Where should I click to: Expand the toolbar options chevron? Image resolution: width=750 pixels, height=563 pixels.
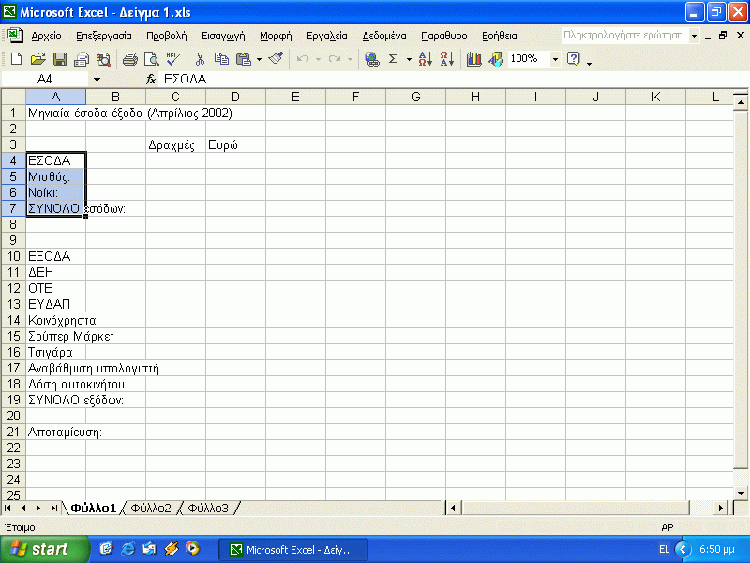coord(589,62)
